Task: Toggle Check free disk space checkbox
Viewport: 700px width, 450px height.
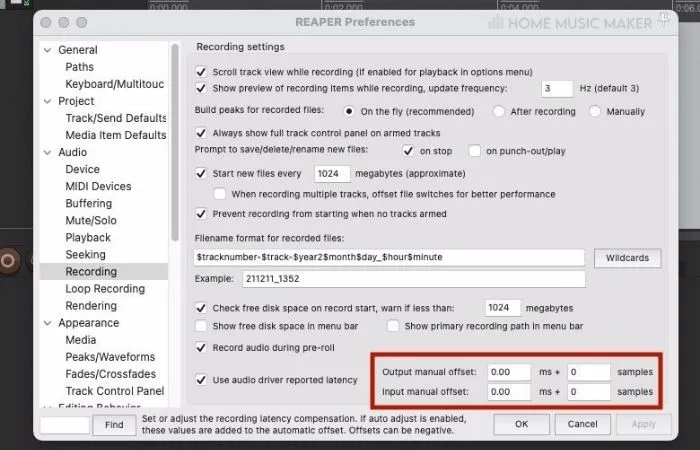Action: 201,308
